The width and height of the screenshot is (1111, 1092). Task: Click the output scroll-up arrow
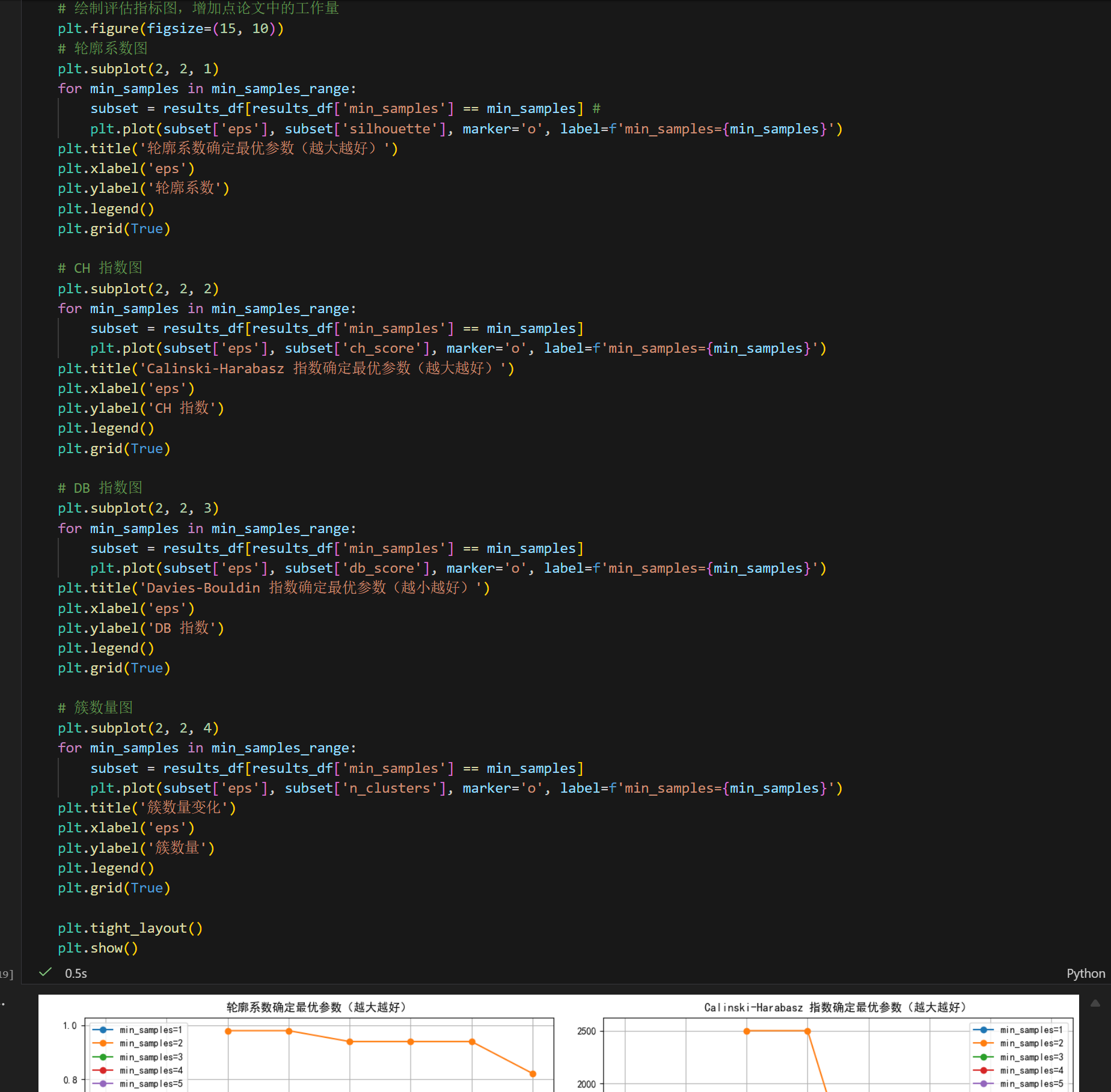click(x=1095, y=1003)
